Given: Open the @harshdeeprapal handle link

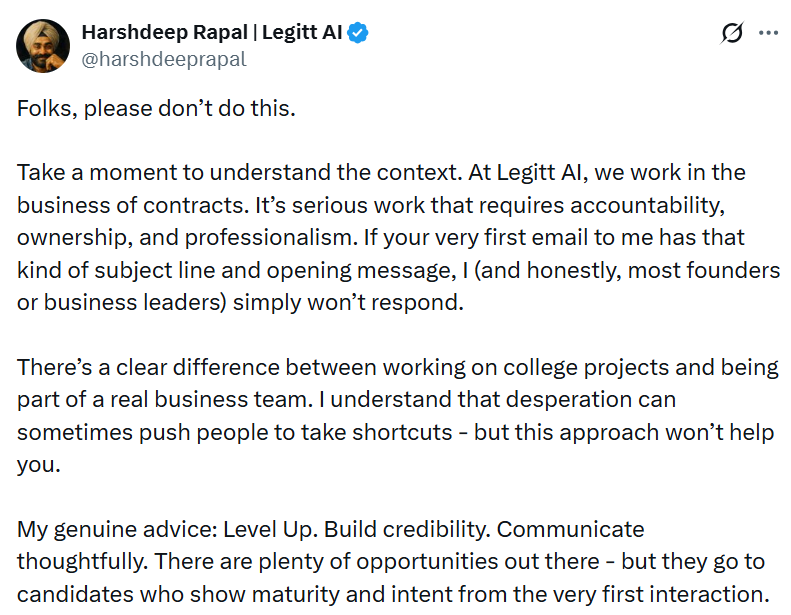Looking at the screenshot, I should [x=163, y=59].
